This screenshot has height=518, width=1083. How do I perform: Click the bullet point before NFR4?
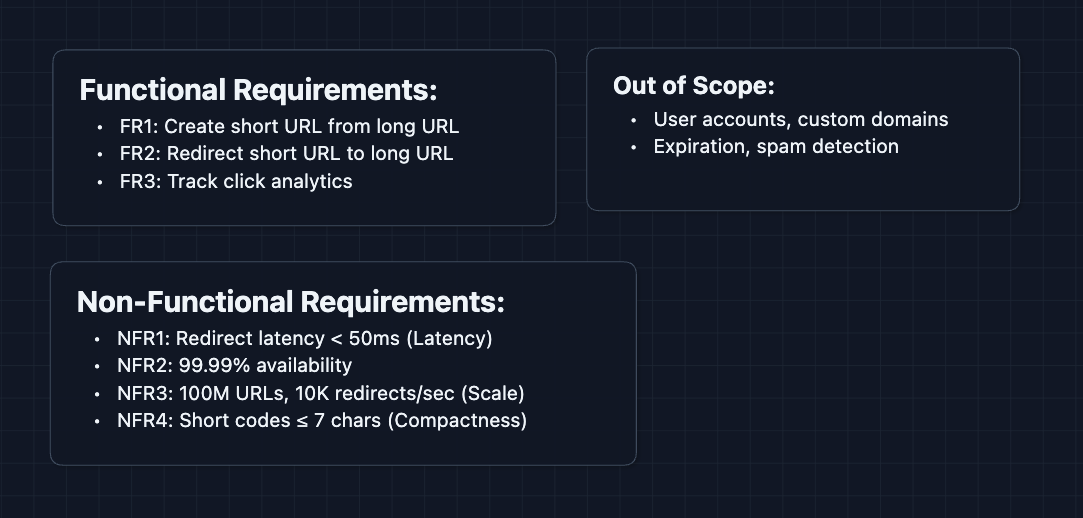click(x=96, y=421)
